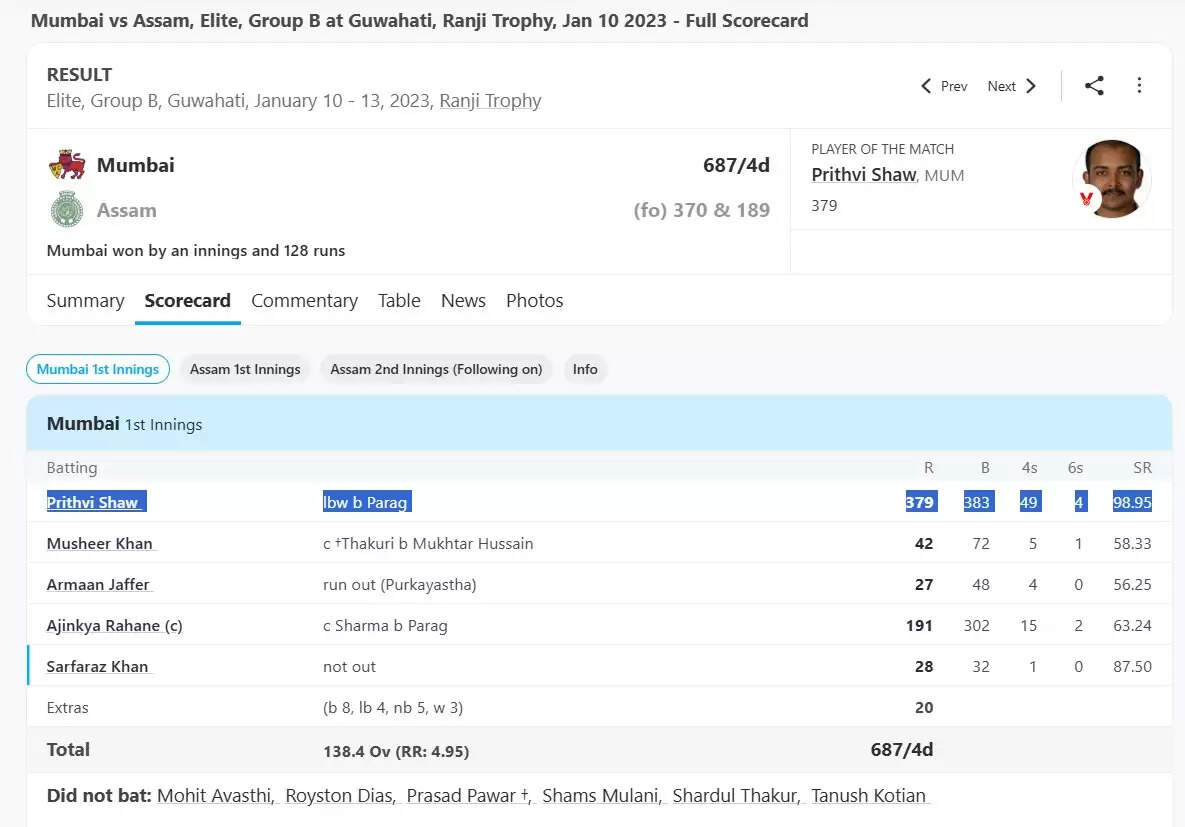The height and width of the screenshot is (827, 1185).
Task: Click the share icon
Action: (1094, 85)
